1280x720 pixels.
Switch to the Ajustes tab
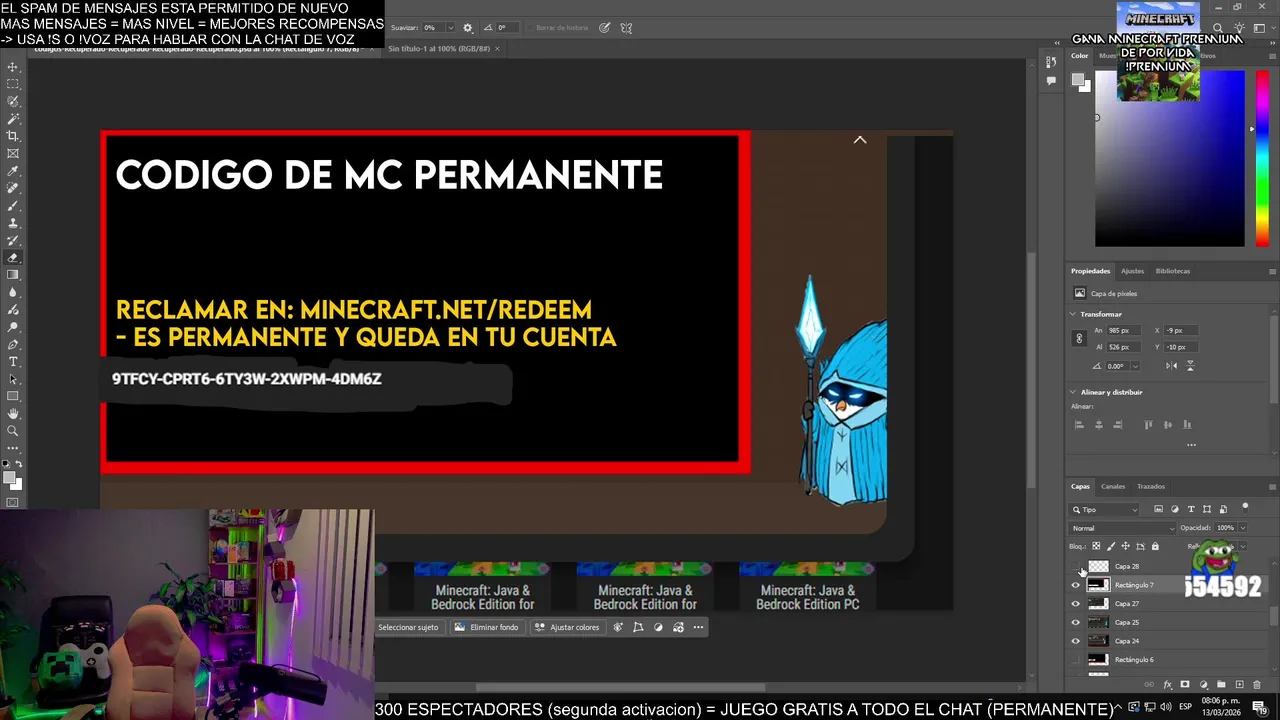(1132, 271)
